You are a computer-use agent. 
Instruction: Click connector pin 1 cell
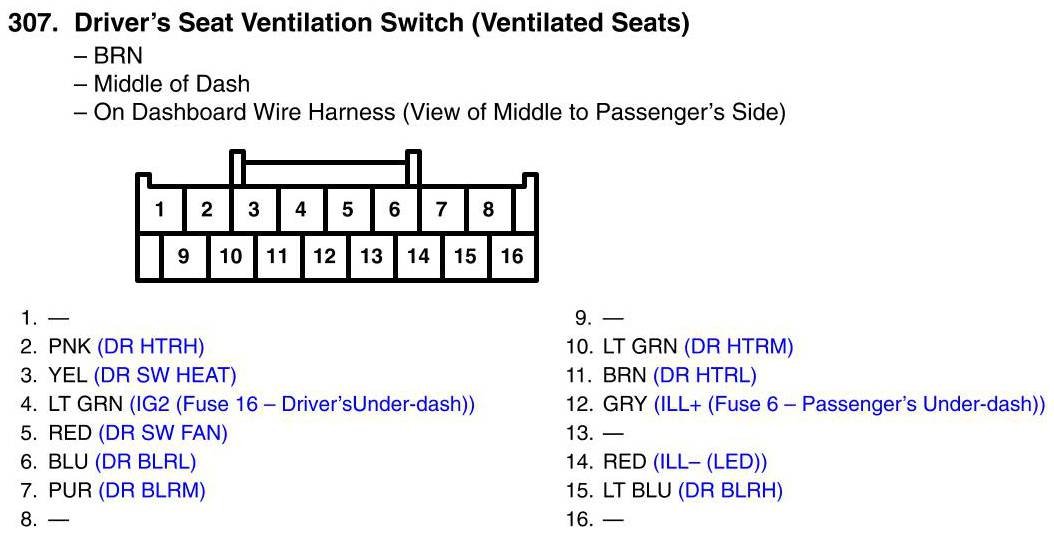[160, 210]
